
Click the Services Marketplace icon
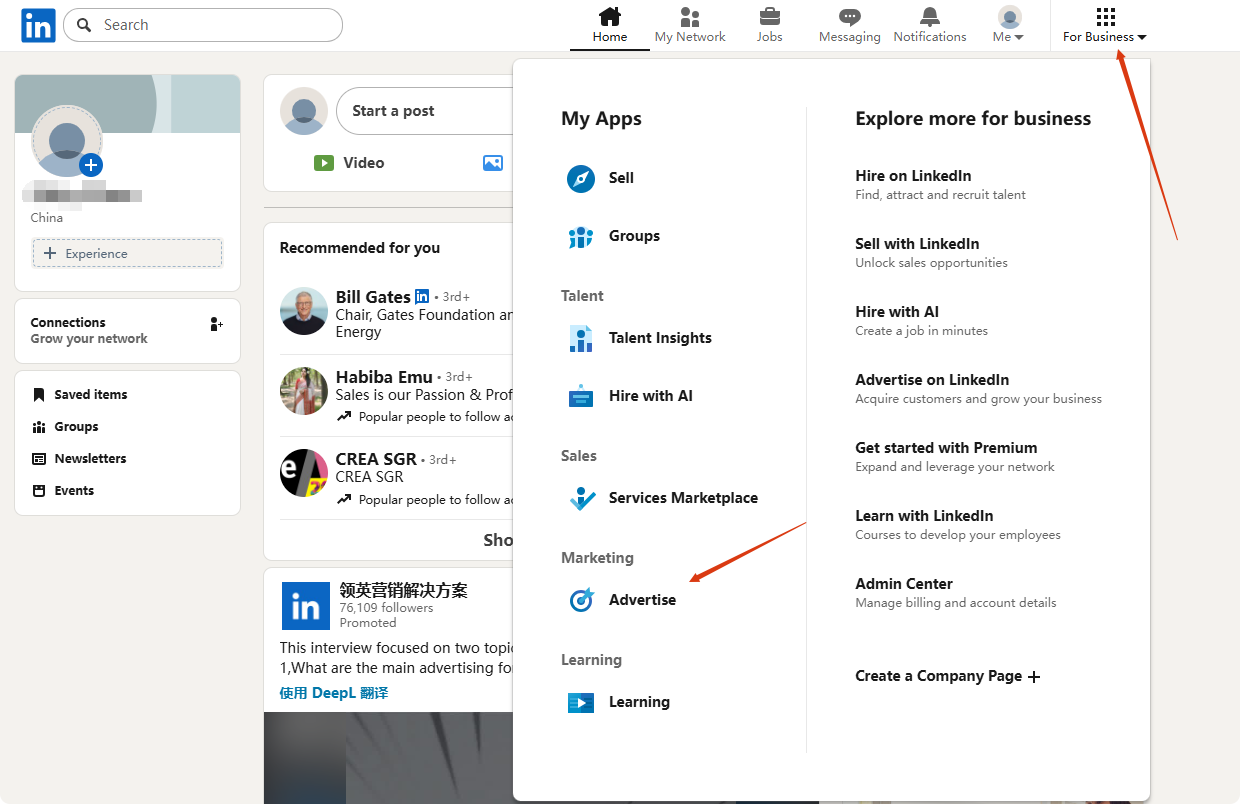pos(581,498)
